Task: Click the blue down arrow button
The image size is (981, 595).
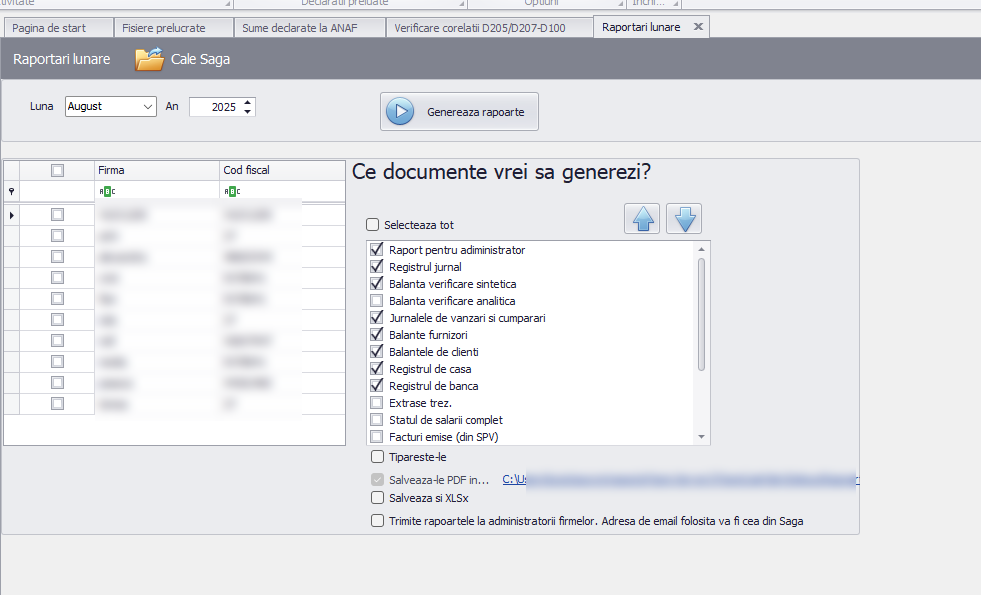Action: 684,218
